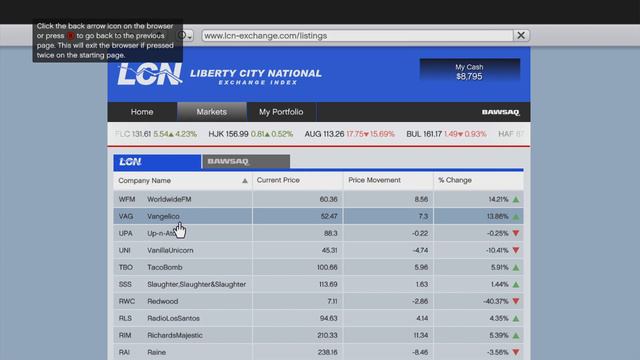The image size is (640, 360).
Task: Open the RichardsMajestic stock row
Action: [x=318, y=335]
